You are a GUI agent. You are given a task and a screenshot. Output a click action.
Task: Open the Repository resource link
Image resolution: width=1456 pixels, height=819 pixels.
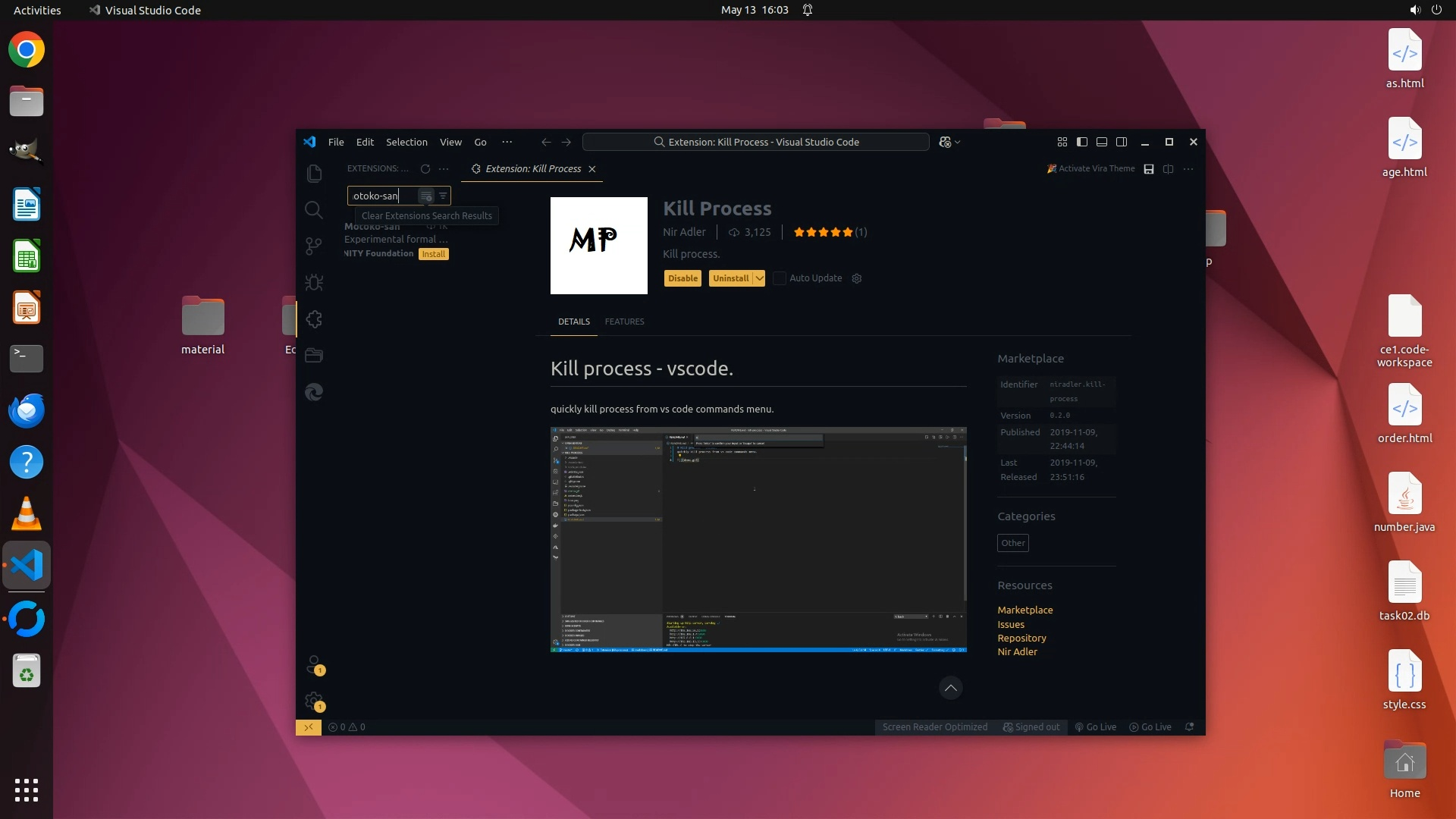[x=1021, y=638]
